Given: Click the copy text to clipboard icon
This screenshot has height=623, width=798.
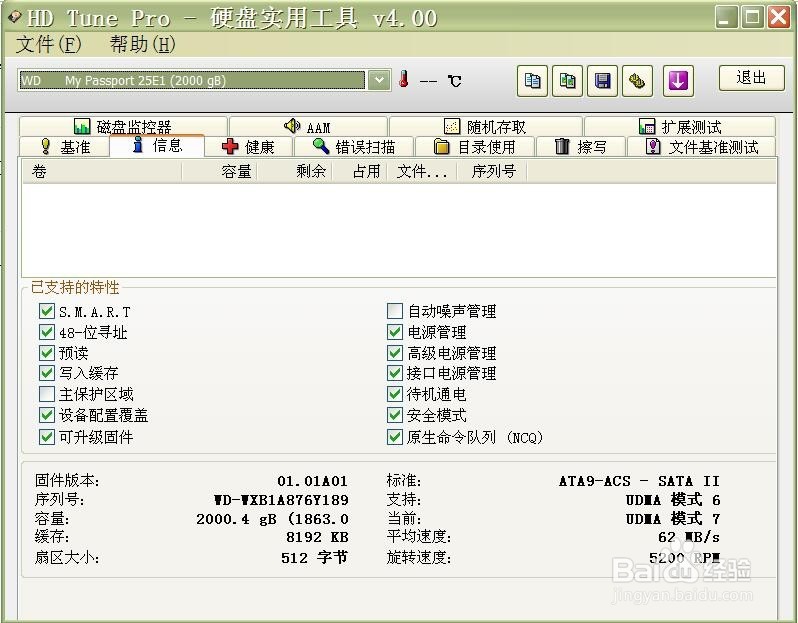Looking at the screenshot, I should [x=532, y=81].
